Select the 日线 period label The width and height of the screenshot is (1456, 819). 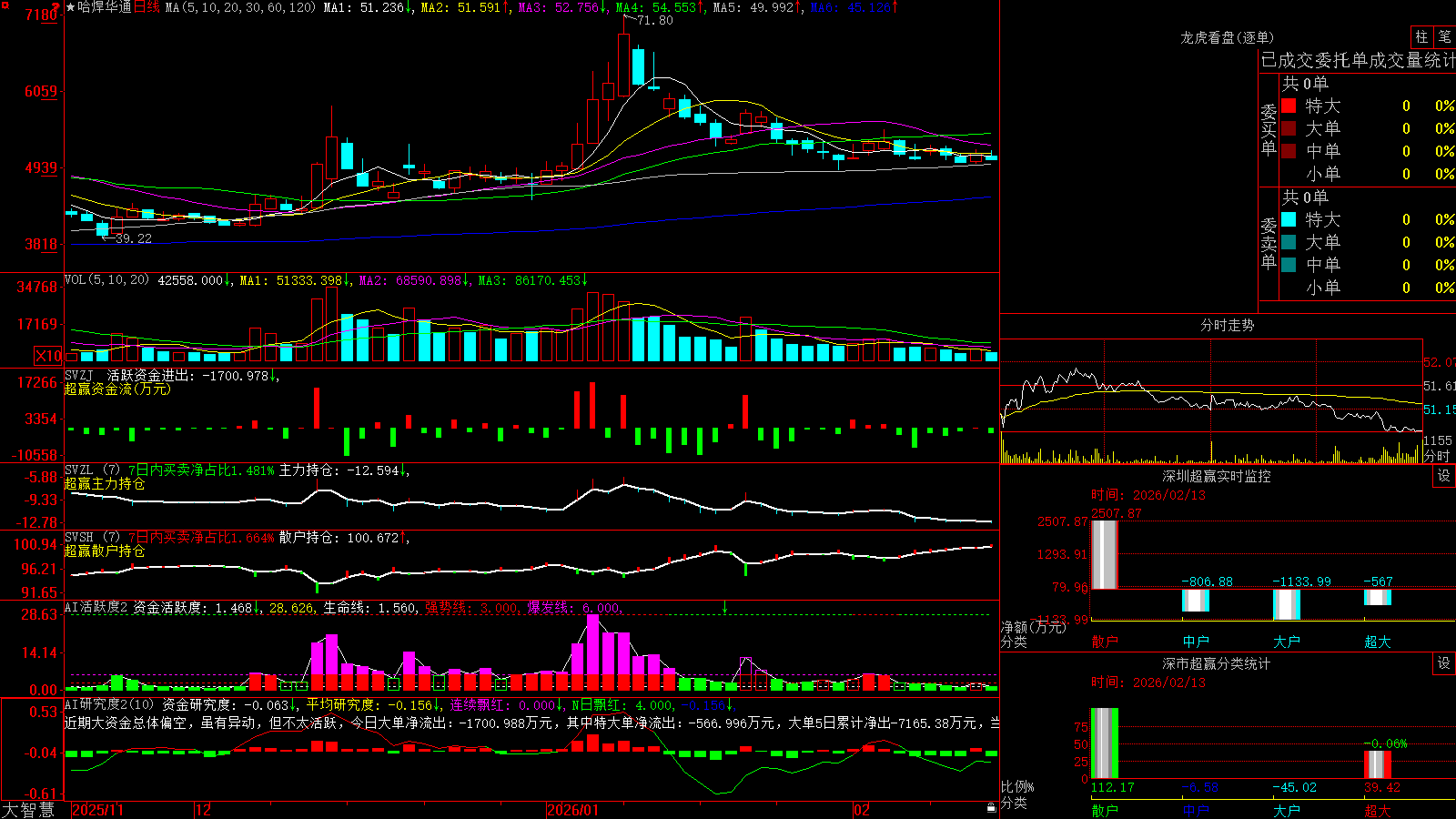click(x=147, y=7)
